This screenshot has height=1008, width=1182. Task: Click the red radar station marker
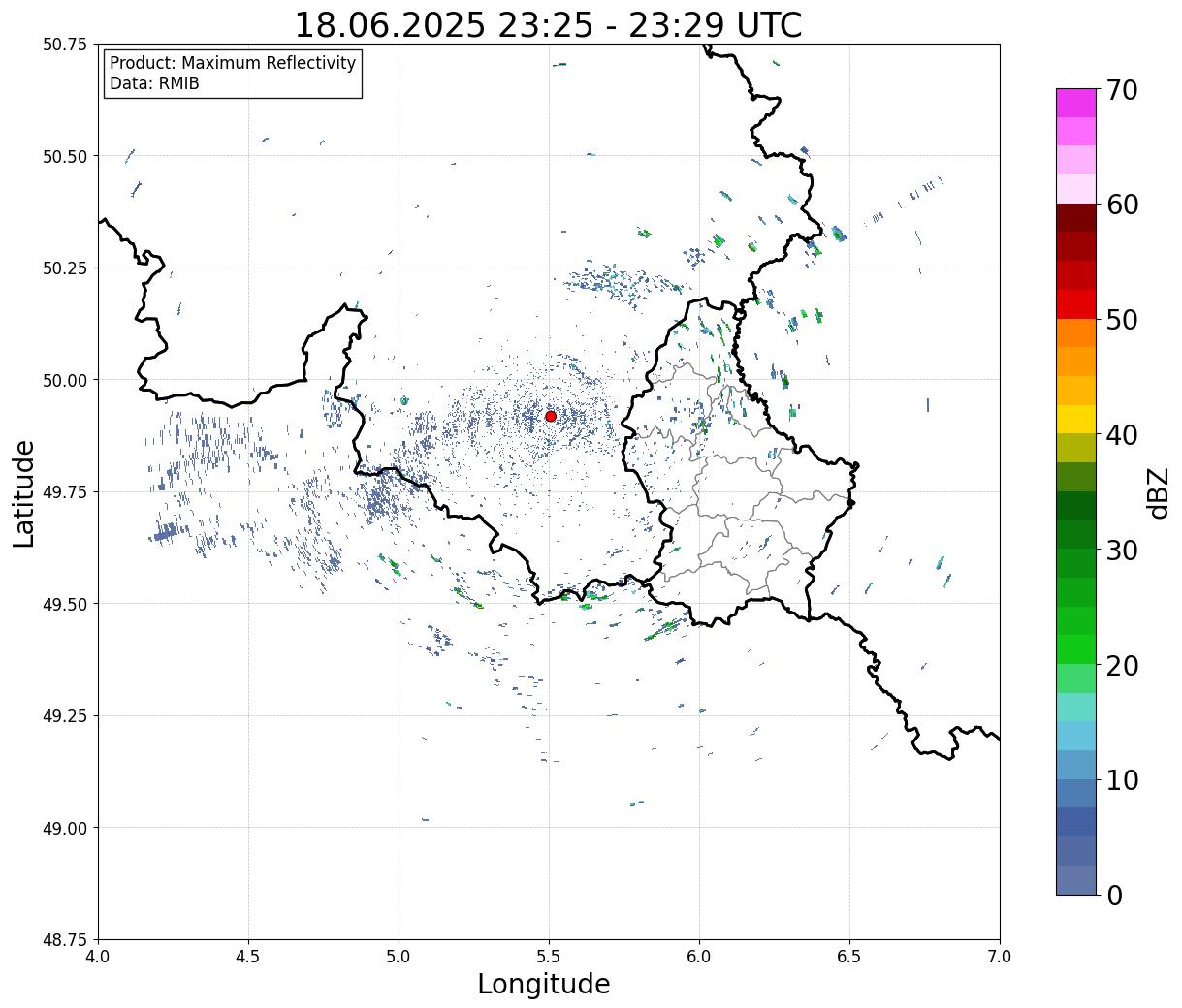click(x=551, y=416)
